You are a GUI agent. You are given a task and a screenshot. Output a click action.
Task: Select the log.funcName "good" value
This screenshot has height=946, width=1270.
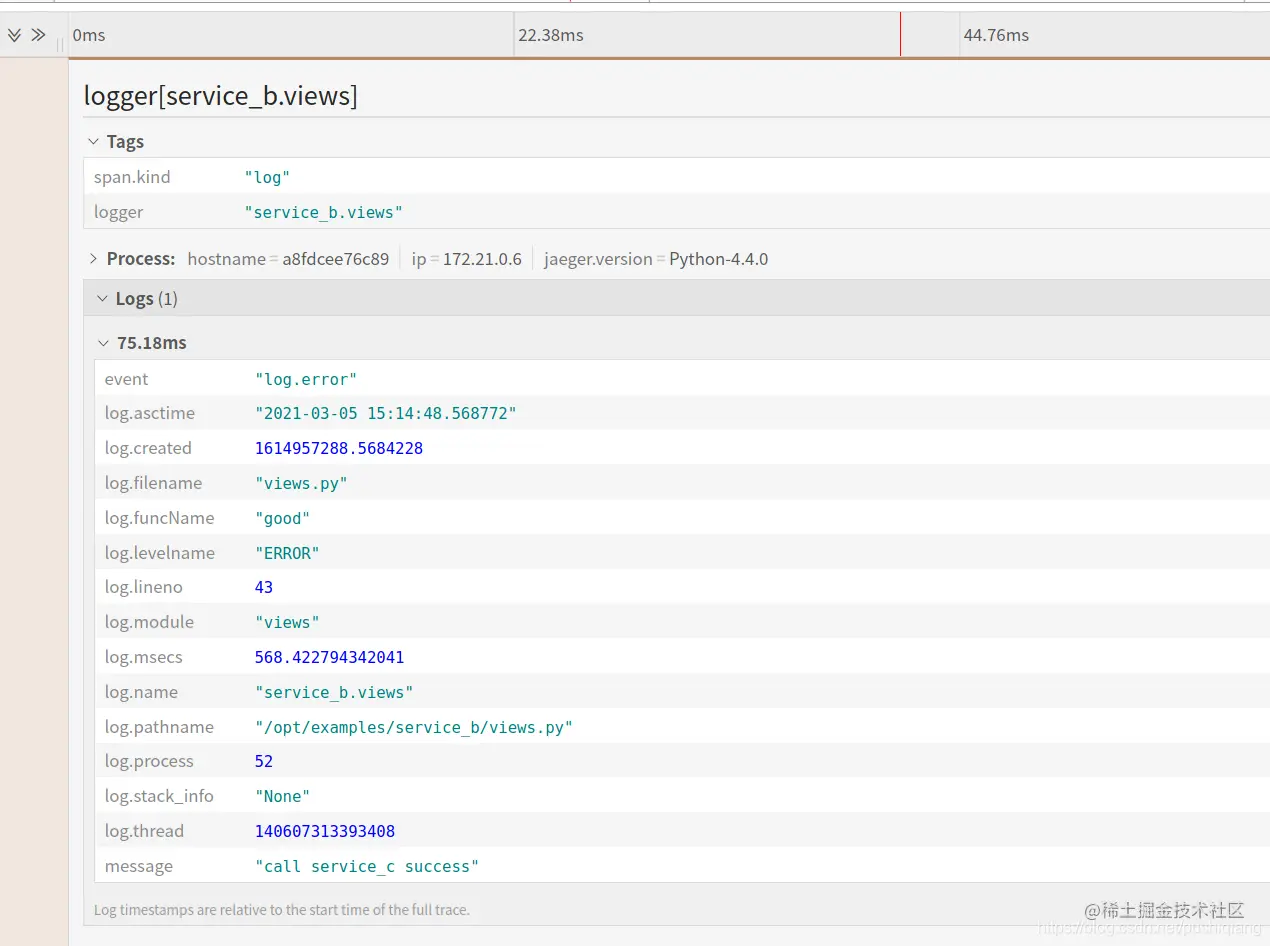pos(282,518)
